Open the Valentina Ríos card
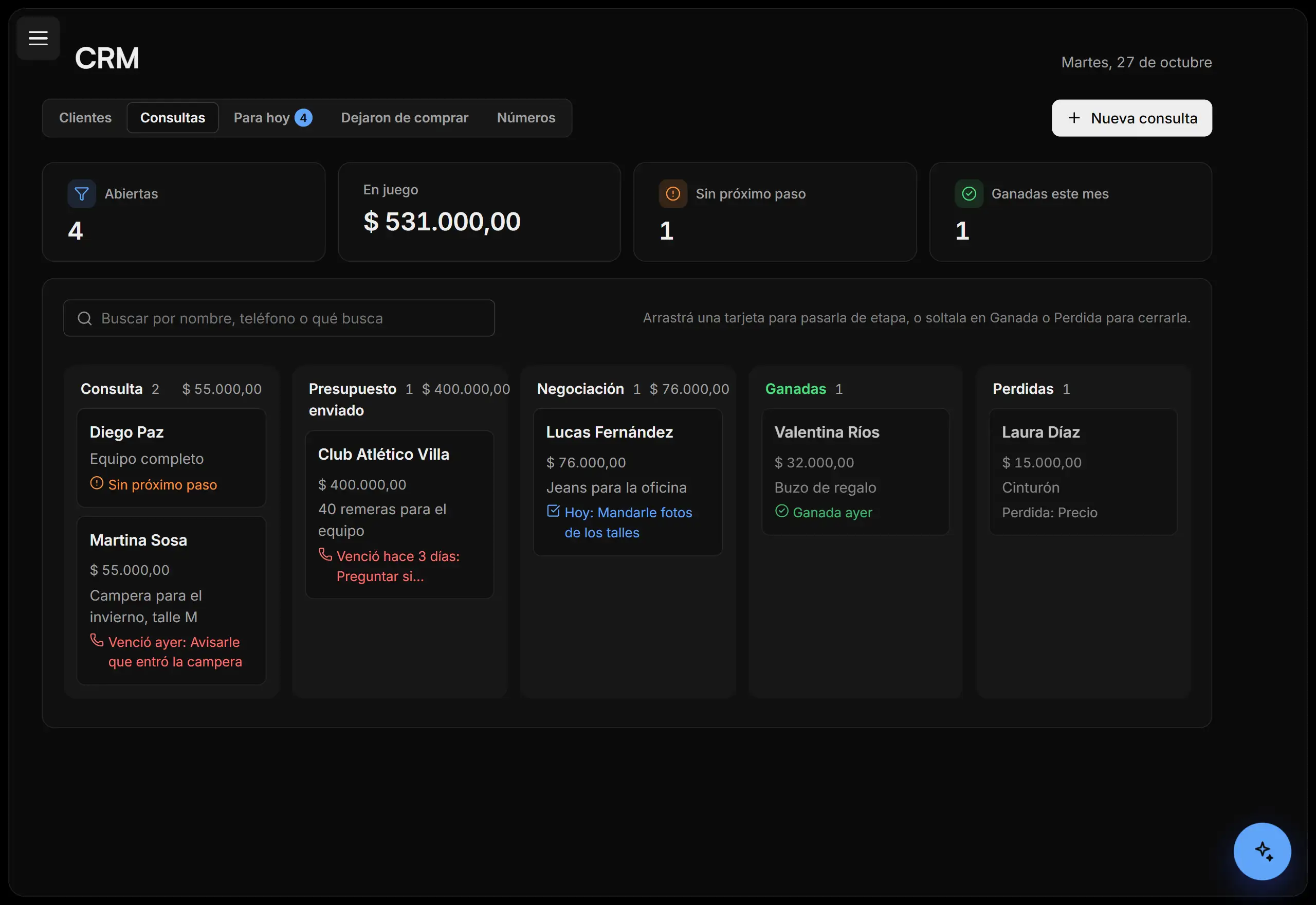 point(855,472)
